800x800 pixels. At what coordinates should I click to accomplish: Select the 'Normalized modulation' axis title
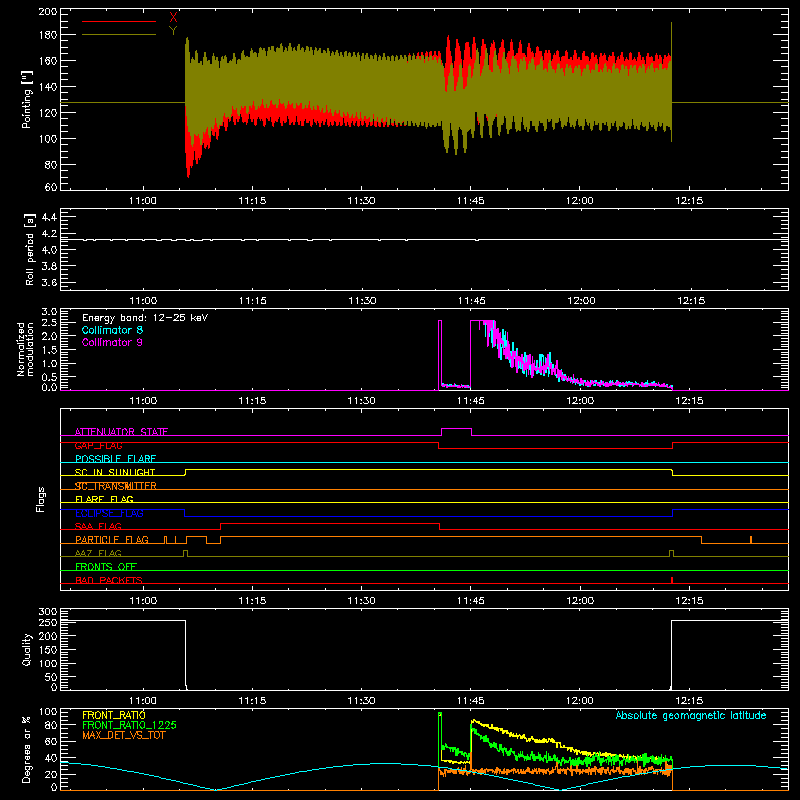coord(25,349)
